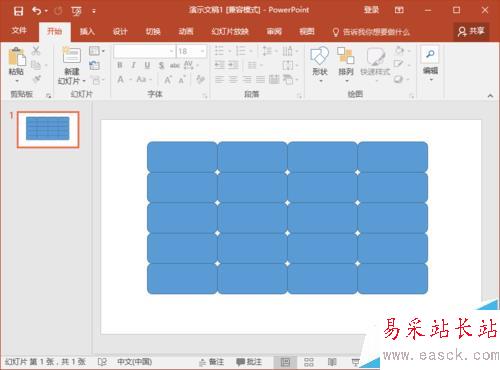
Task: Click the Clear All Formatting icon
Action: click(200, 79)
